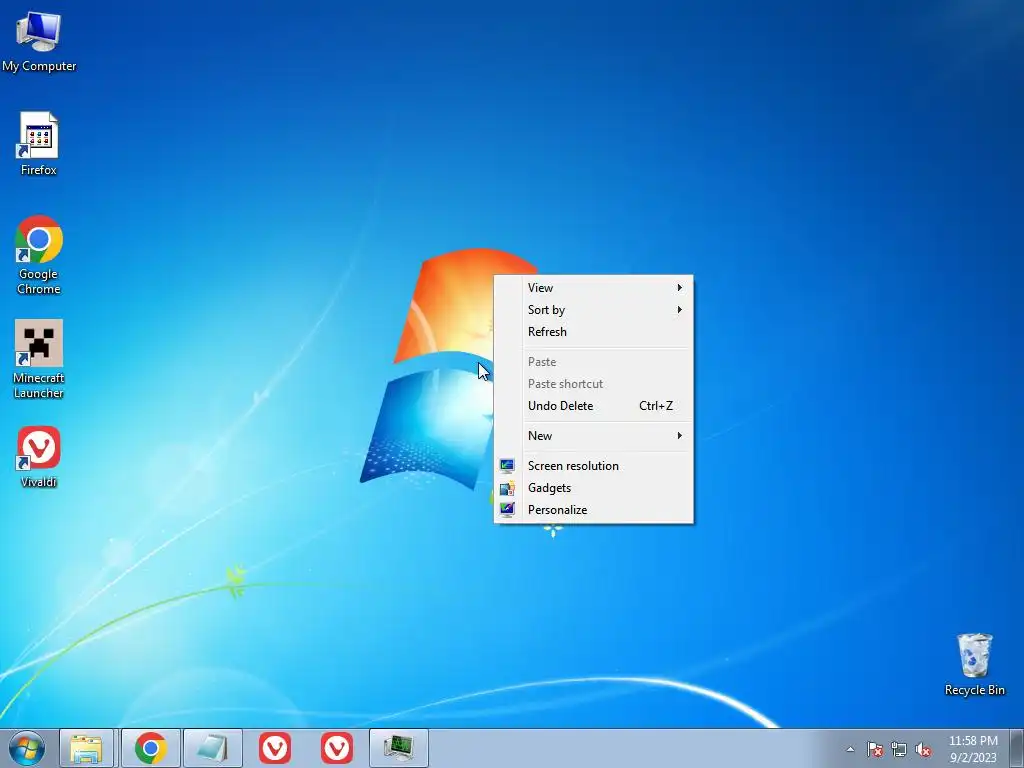Select the Firefox shortcut on the desktop
The height and width of the screenshot is (768, 1024).
(39, 144)
